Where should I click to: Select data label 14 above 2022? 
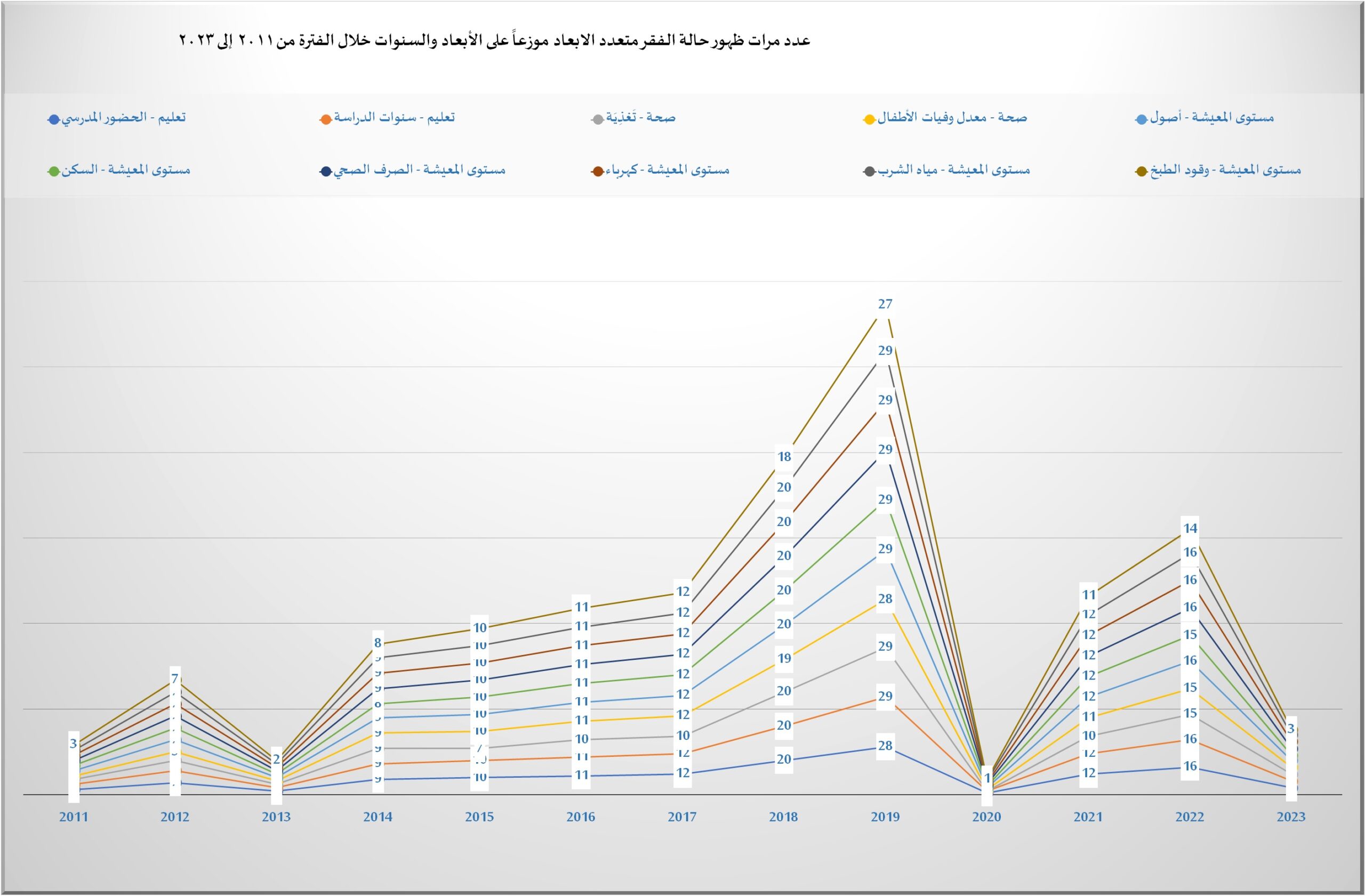[x=1190, y=528]
